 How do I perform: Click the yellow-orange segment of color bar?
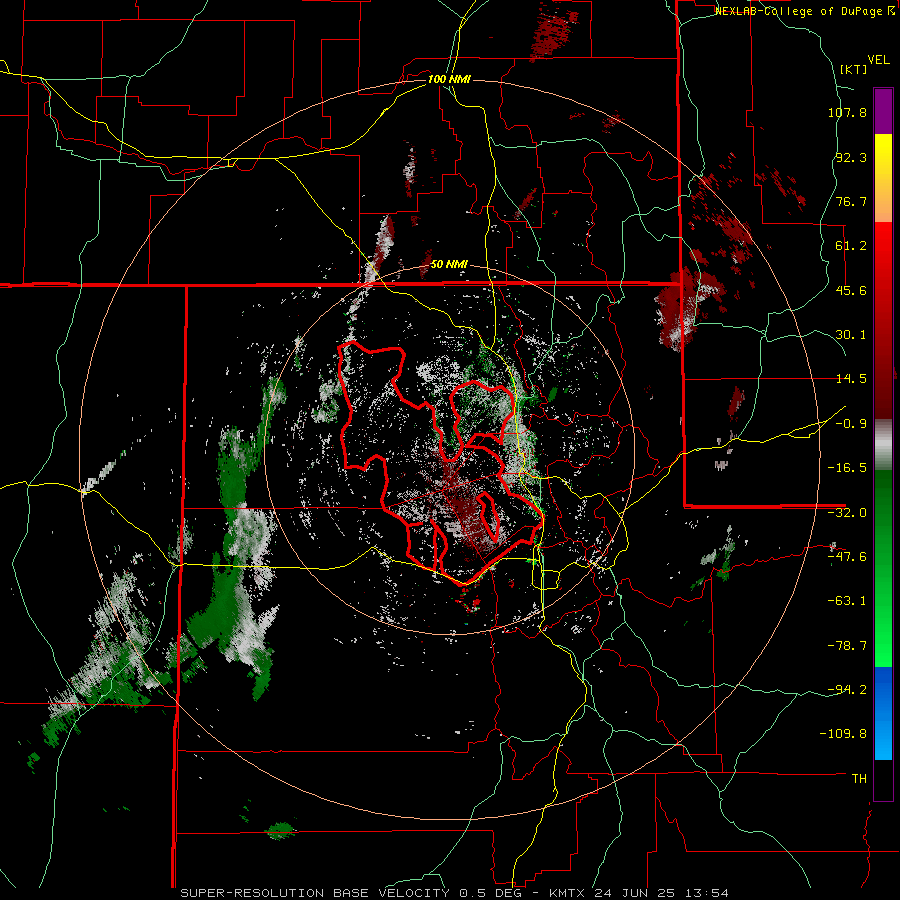point(883,178)
